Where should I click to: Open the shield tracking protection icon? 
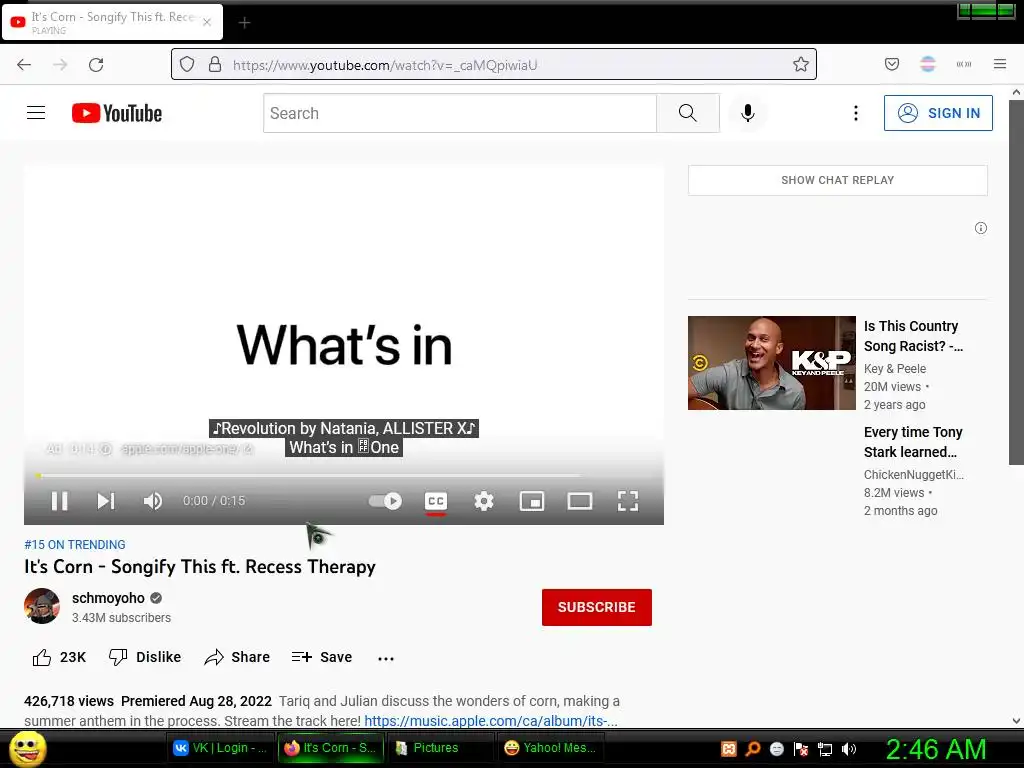tap(187, 64)
